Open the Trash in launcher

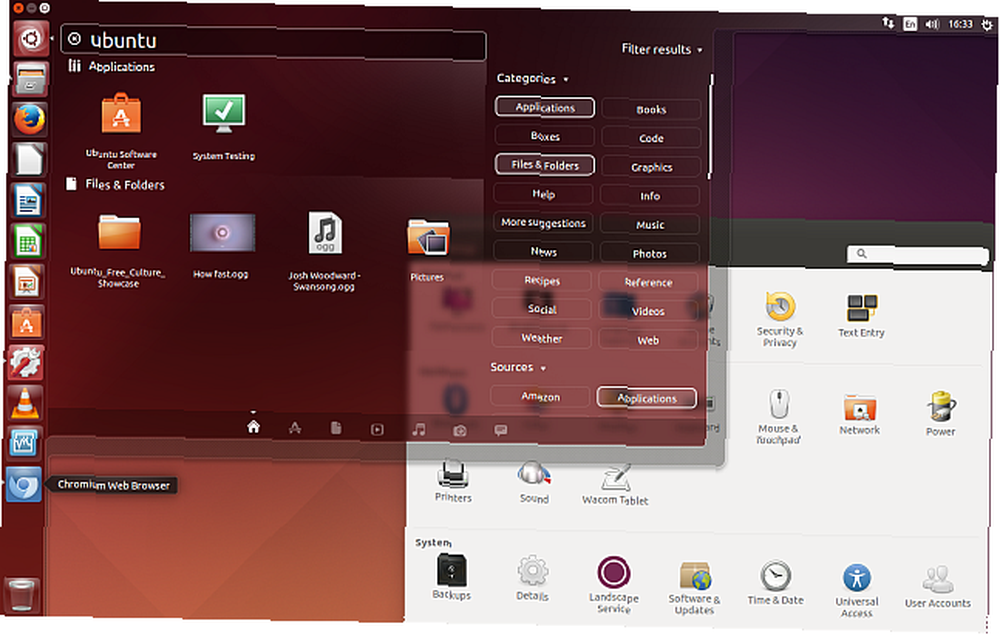point(22,594)
